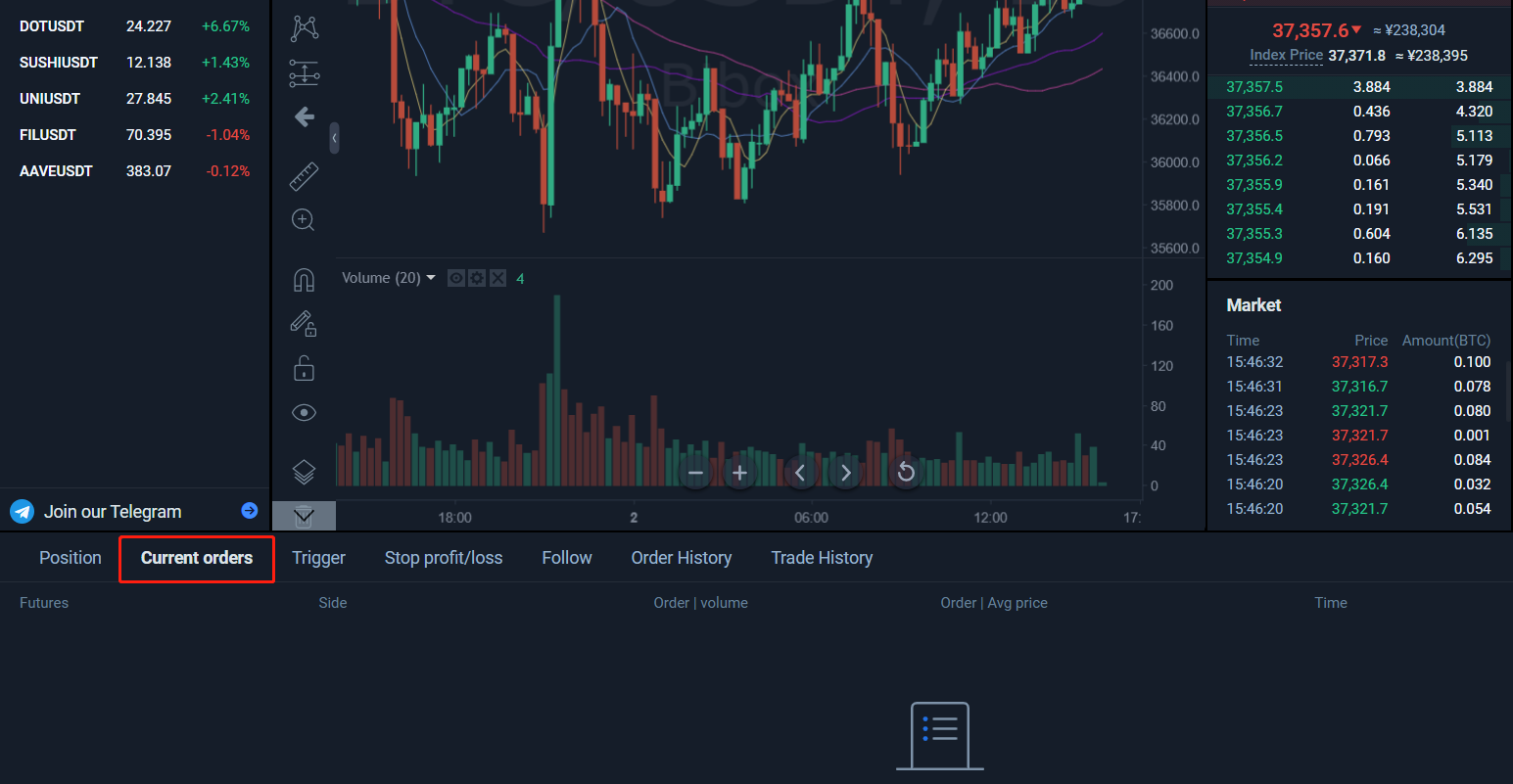The width and height of the screenshot is (1513, 784).
Task: Open the Stop profit/loss tab
Action: click(443, 558)
